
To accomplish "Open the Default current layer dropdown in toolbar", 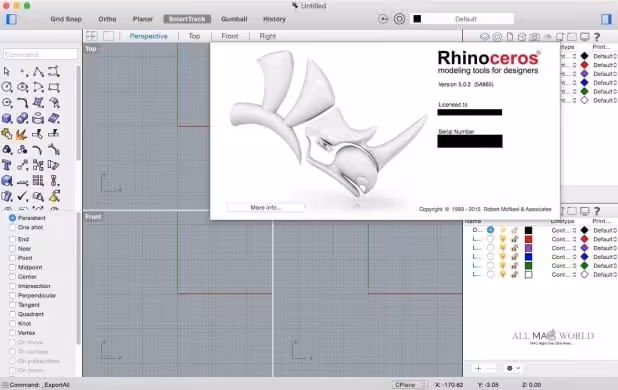I will [462, 19].
